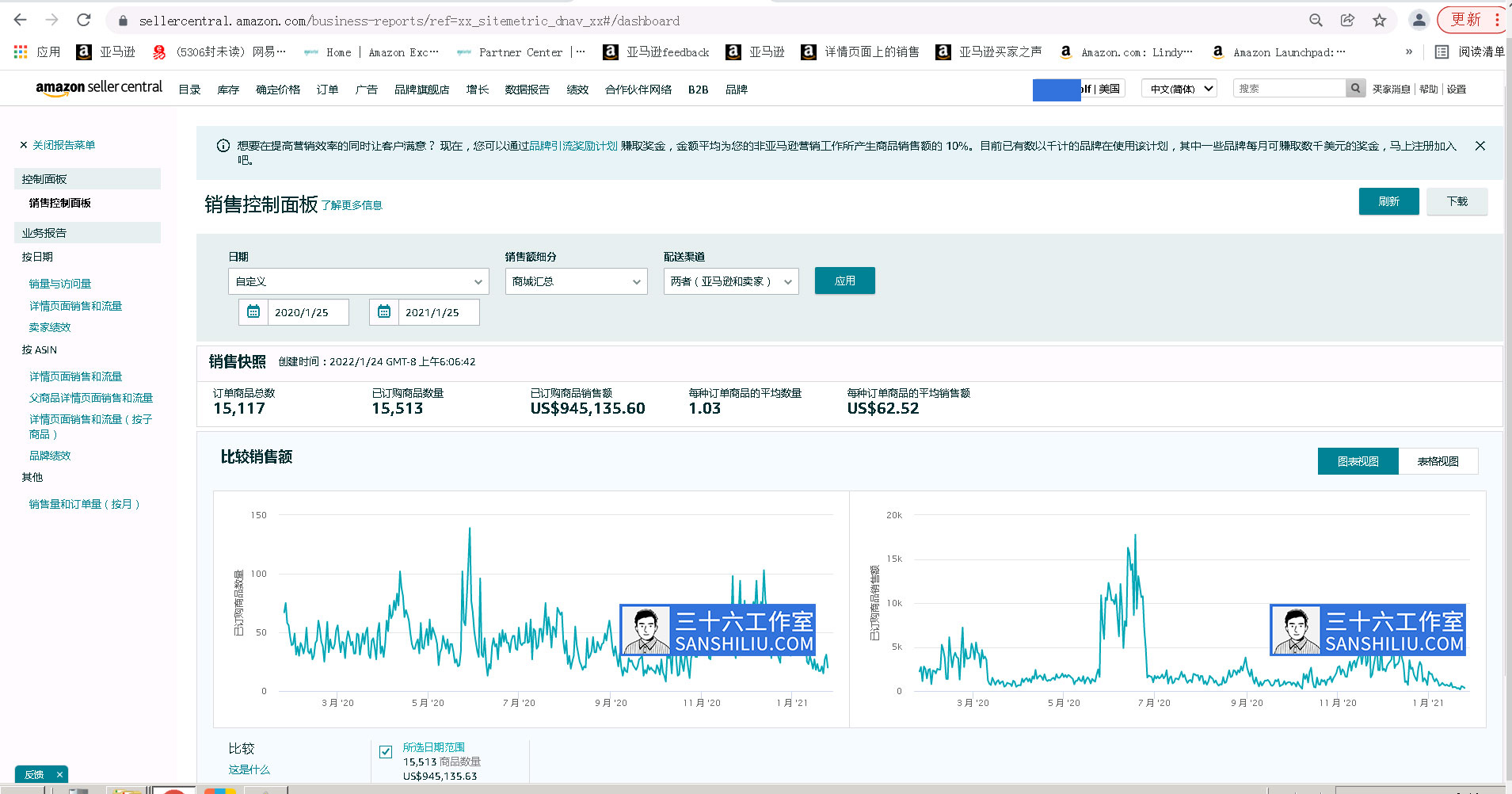Image resolution: width=1512 pixels, height=794 pixels.
Task: Click the search magnifier button
Action: (x=1356, y=89)
